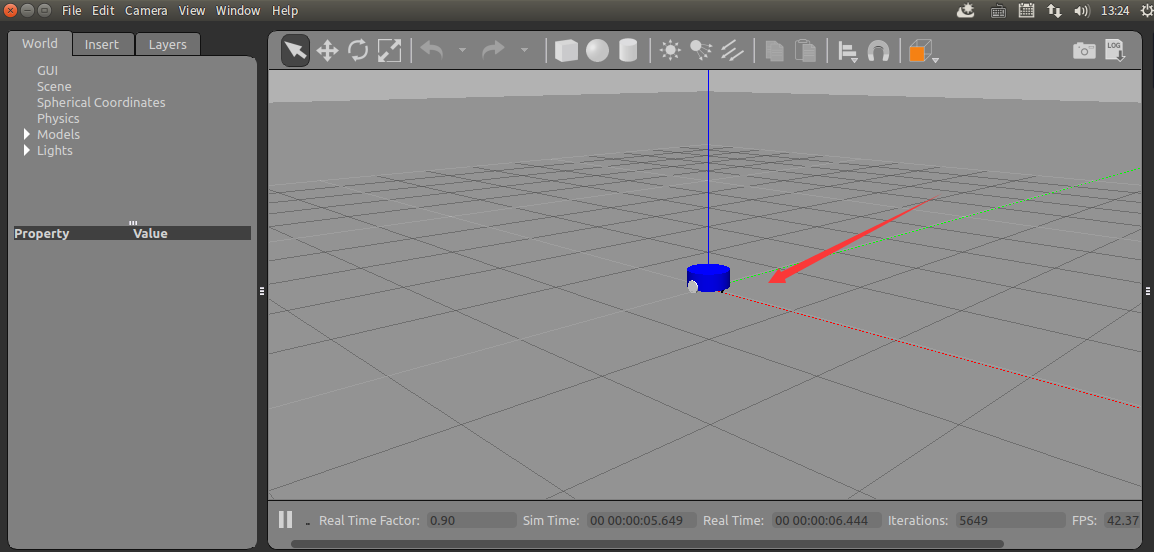The height and width of the screenshot is (552, 1154).
Task: Activate the translate mode tool
Action: click(327, 51)
